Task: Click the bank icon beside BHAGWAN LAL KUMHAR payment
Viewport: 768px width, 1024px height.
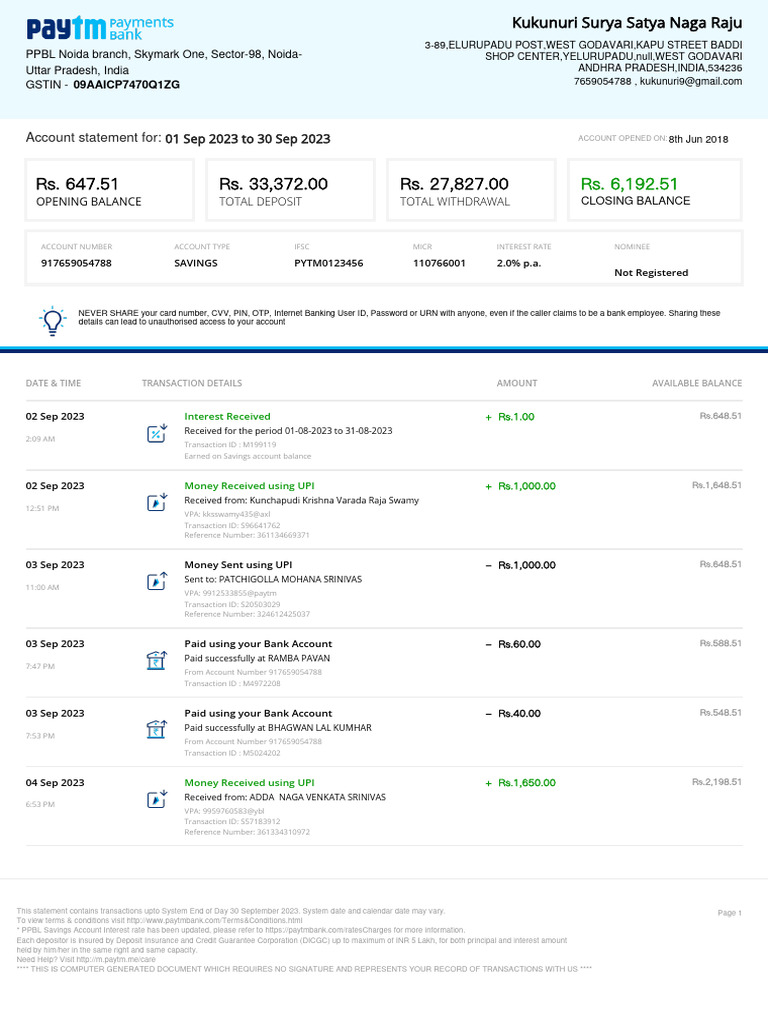Action: (x=156, y=730)
